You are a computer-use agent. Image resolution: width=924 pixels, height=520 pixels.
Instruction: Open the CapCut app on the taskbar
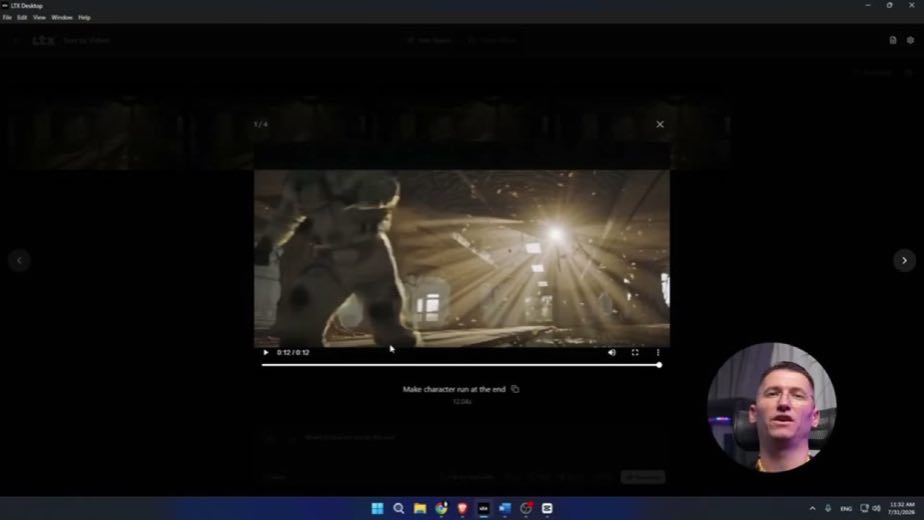tap(547, 508)
